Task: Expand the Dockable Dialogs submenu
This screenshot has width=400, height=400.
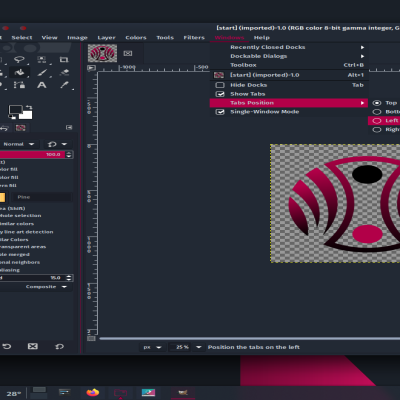Action: 289,56
